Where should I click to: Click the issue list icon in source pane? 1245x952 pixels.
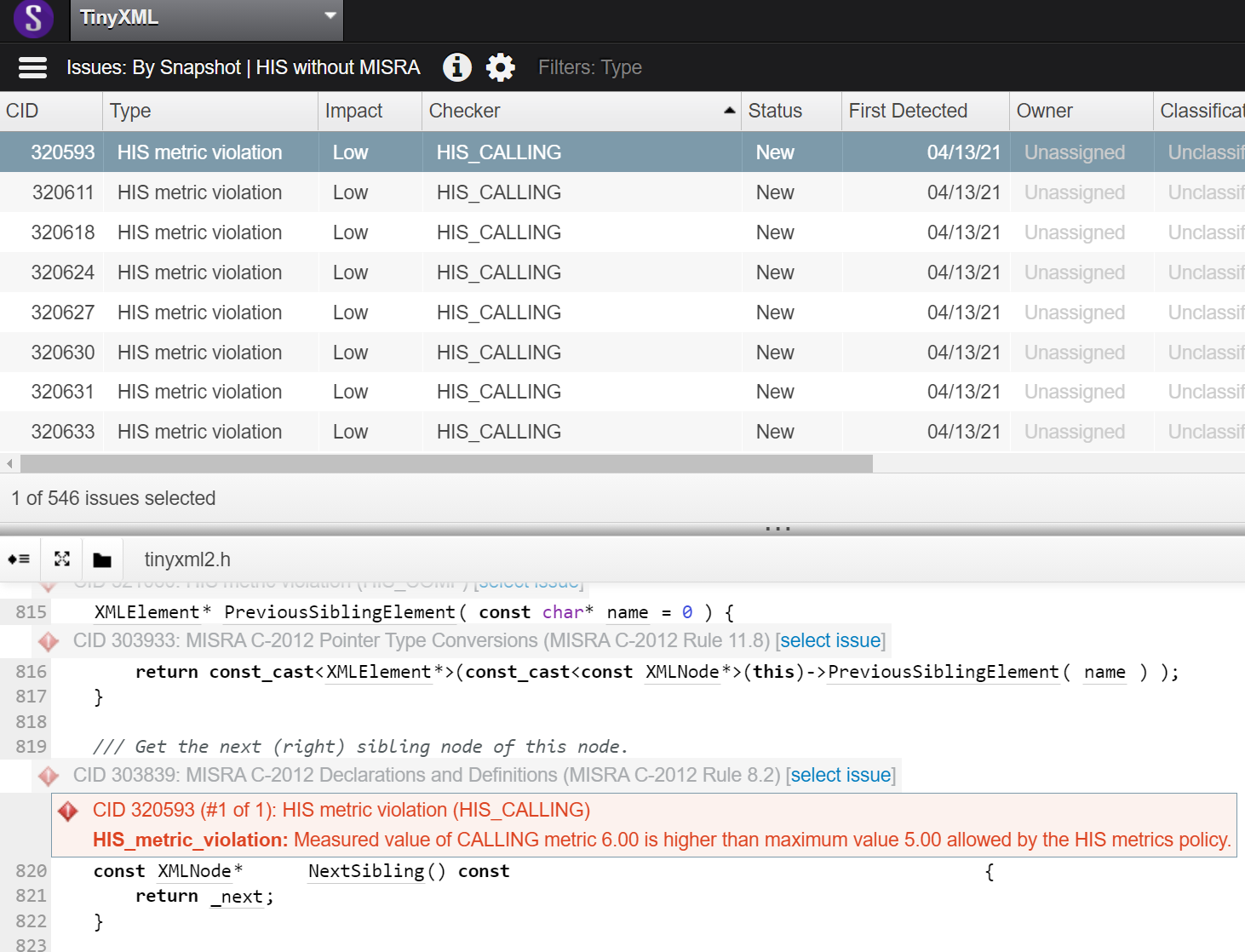pyautogui.click(x=20, y=559)
